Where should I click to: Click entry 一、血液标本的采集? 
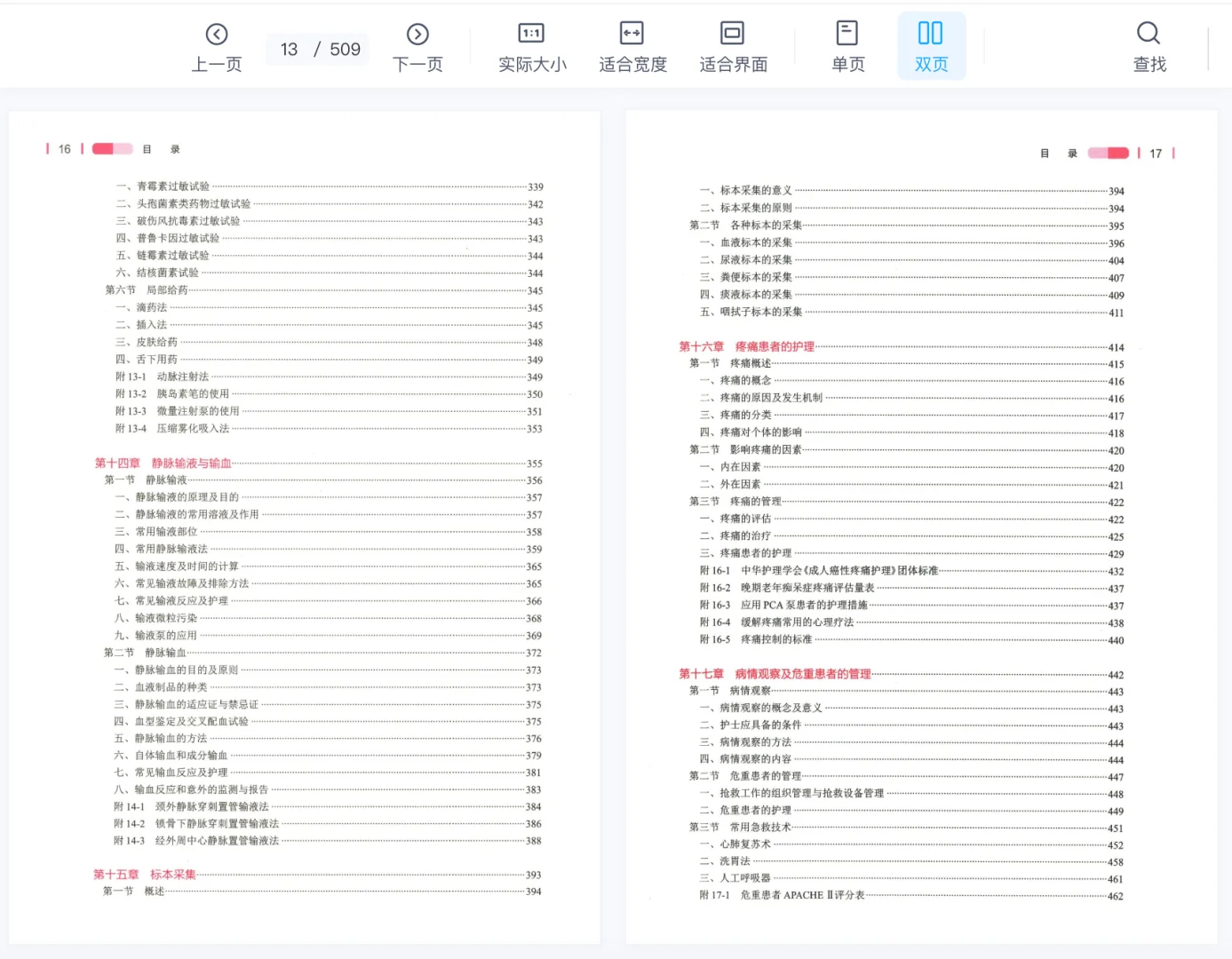pos(746,242)
